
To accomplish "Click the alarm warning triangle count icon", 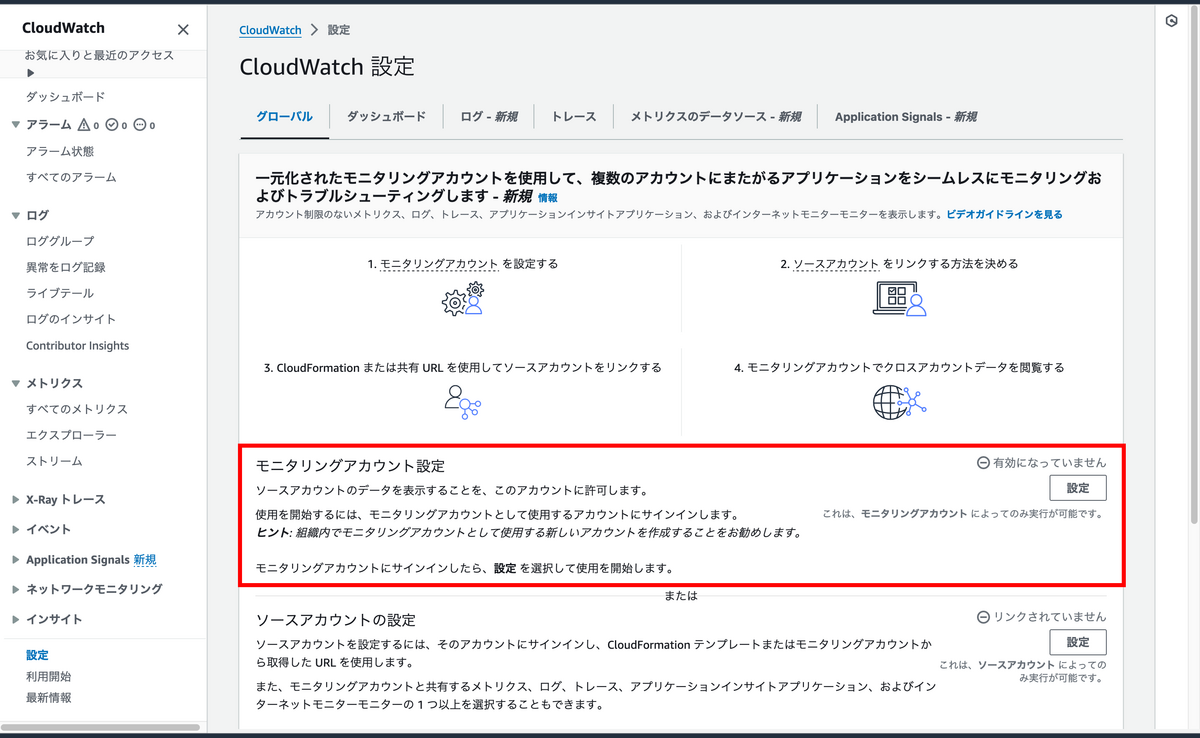I will coord(88,125).
